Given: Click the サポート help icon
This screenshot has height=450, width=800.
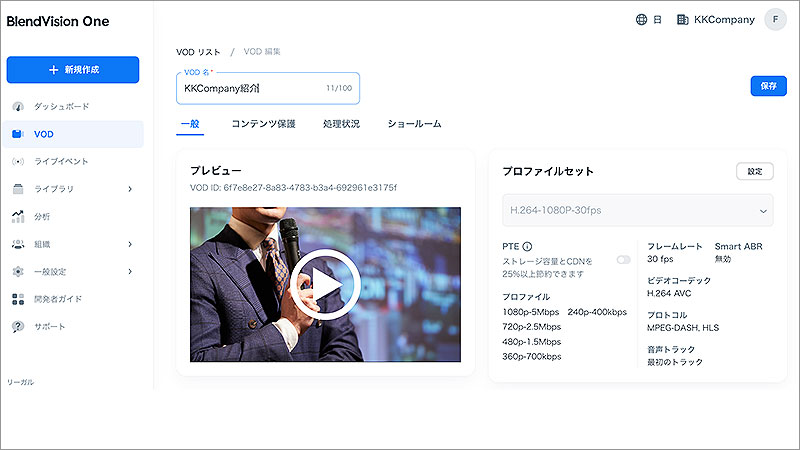Looking at the screenshot, I should [18, 327].
